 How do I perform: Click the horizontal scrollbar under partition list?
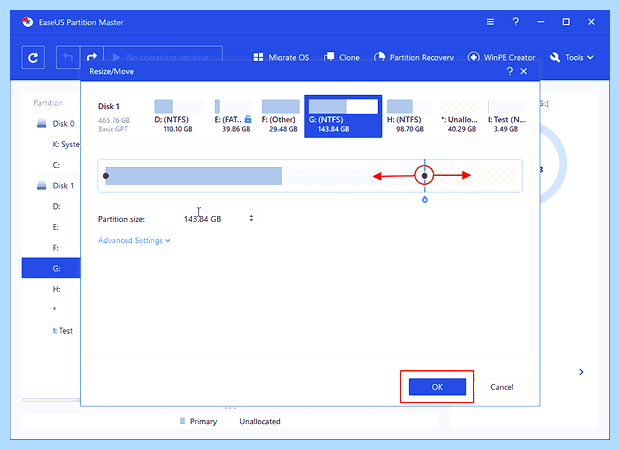point(51,400)
